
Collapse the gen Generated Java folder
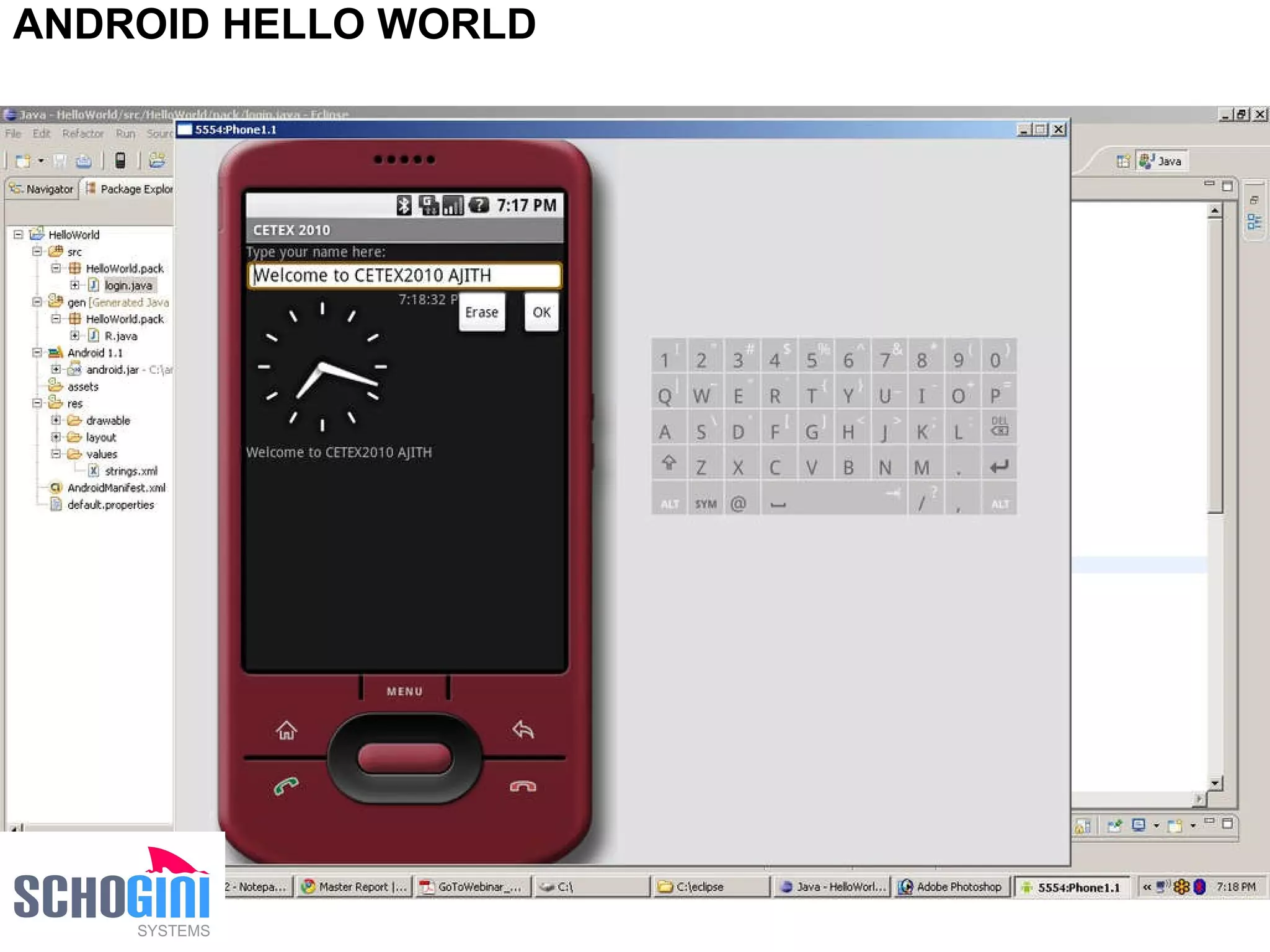(37, 302)
